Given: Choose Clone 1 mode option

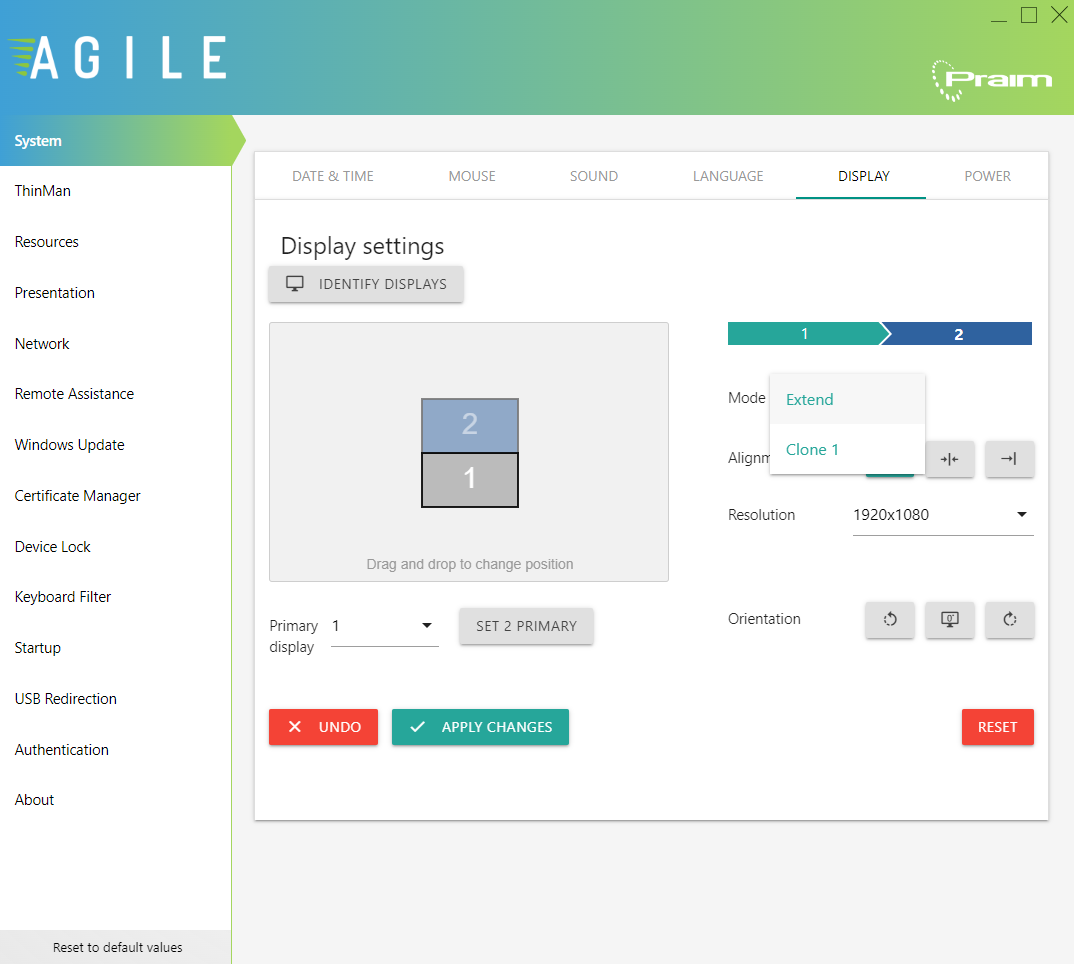Looking at the screenshot, I should 847,449.
